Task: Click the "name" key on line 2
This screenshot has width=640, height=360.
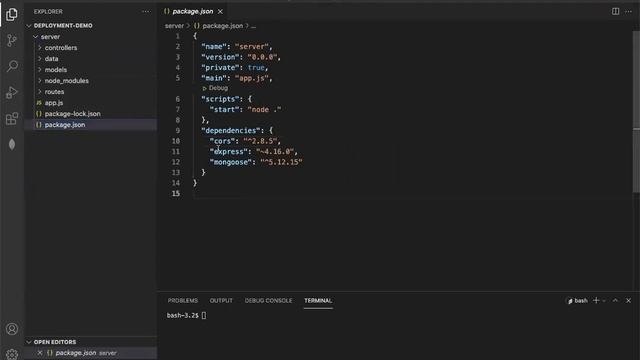Action: (x=214, y=47)
